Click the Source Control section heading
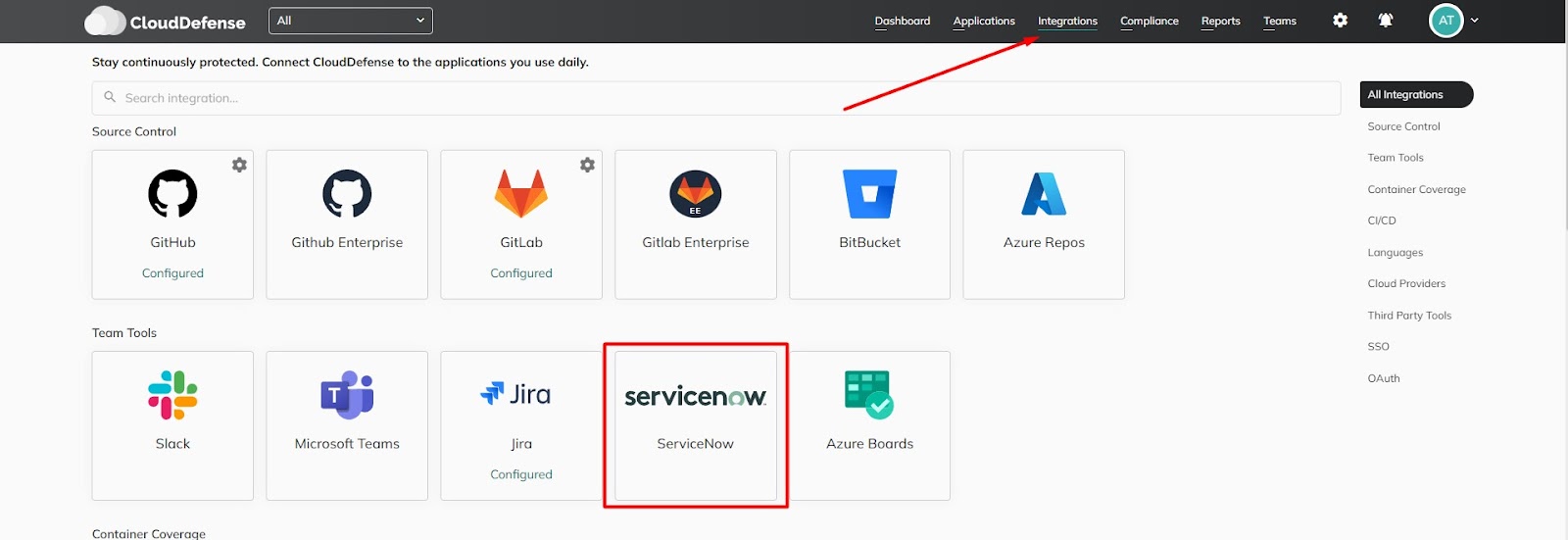Image resolution: width=1568 pixels, height=540 pixels. (x=134, y=131)
